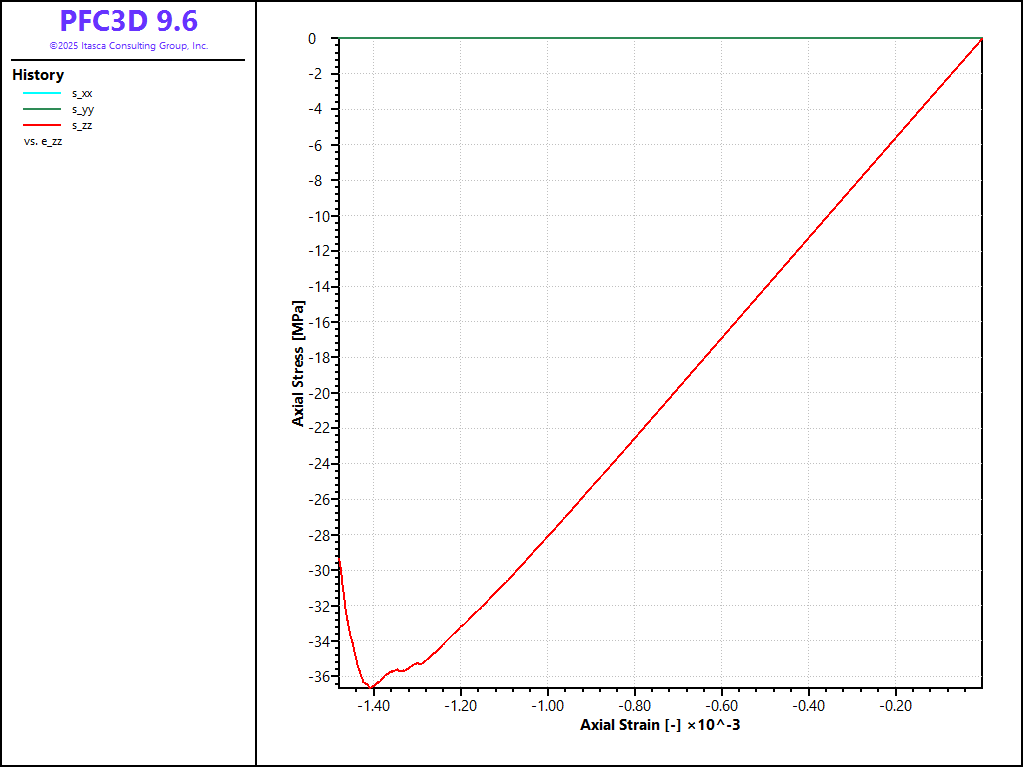Click the cyan s_xx legend line swatch
Viewport: 1024px width, 768px height.
tap(42, 93)
